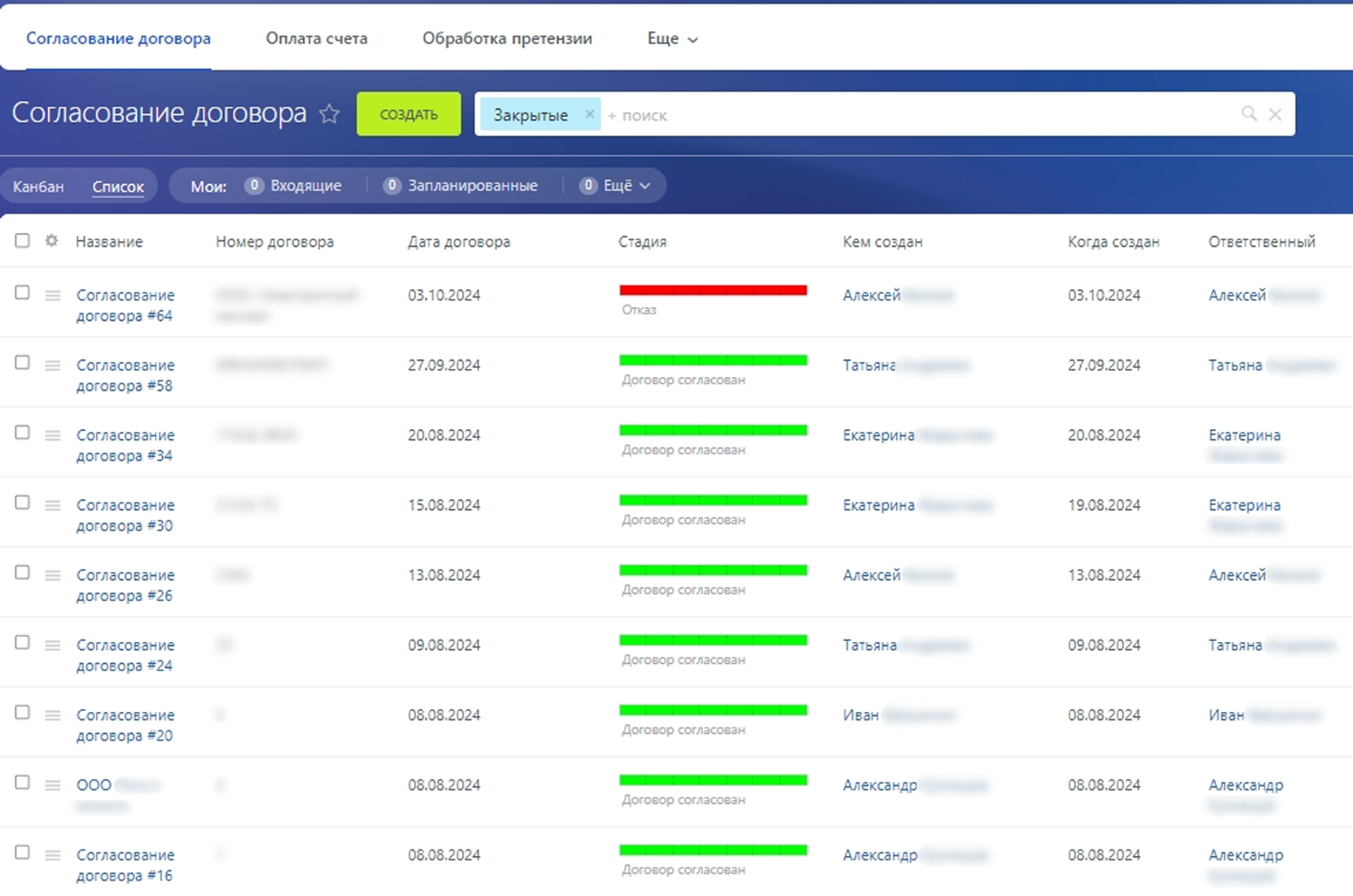Switch to Канбан view
This screenshot has height=896, width=1353.
point(38,187)
